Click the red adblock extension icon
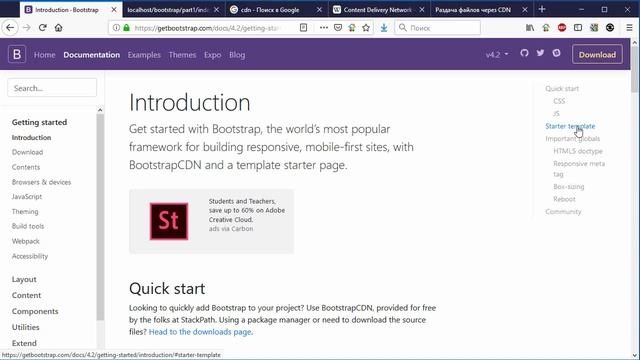The image size is (640, 360). (x=562, y=28)
